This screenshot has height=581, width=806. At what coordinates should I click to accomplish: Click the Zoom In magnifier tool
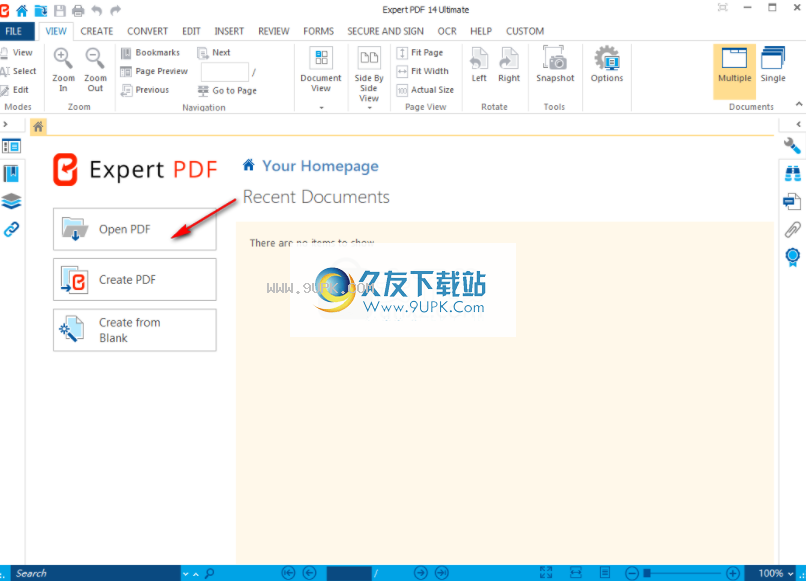63,70
